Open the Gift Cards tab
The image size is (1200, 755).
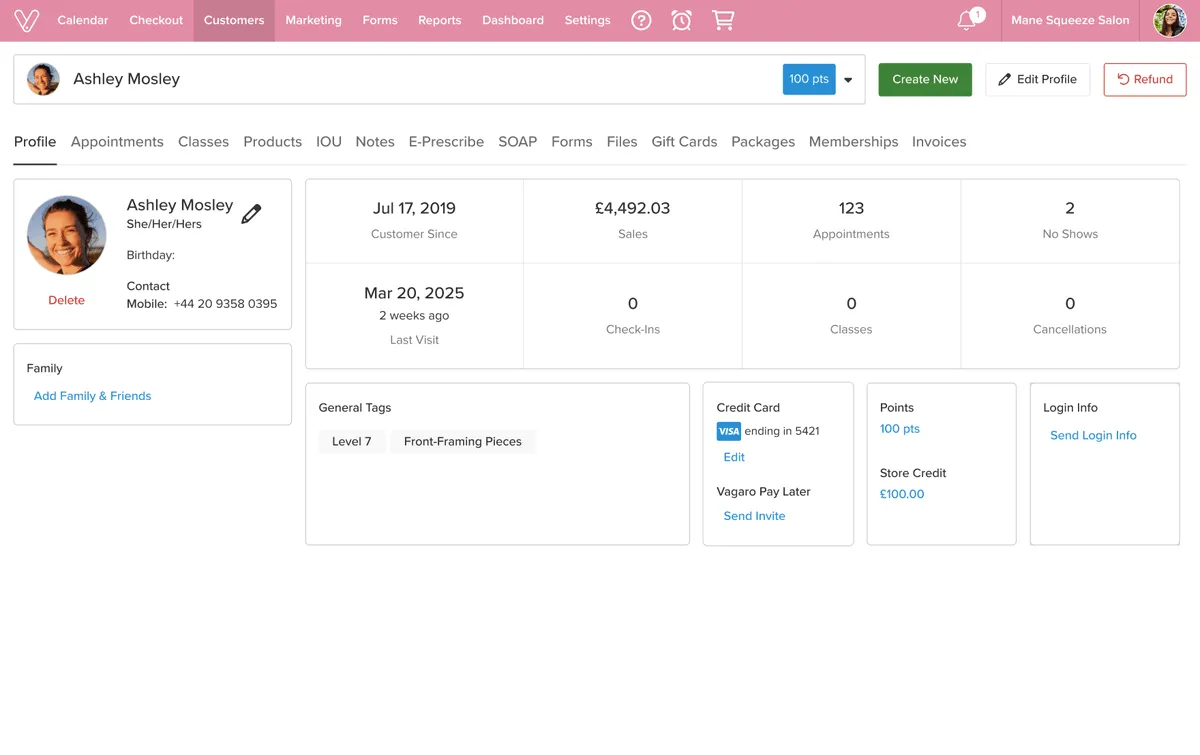click(684, 142)
